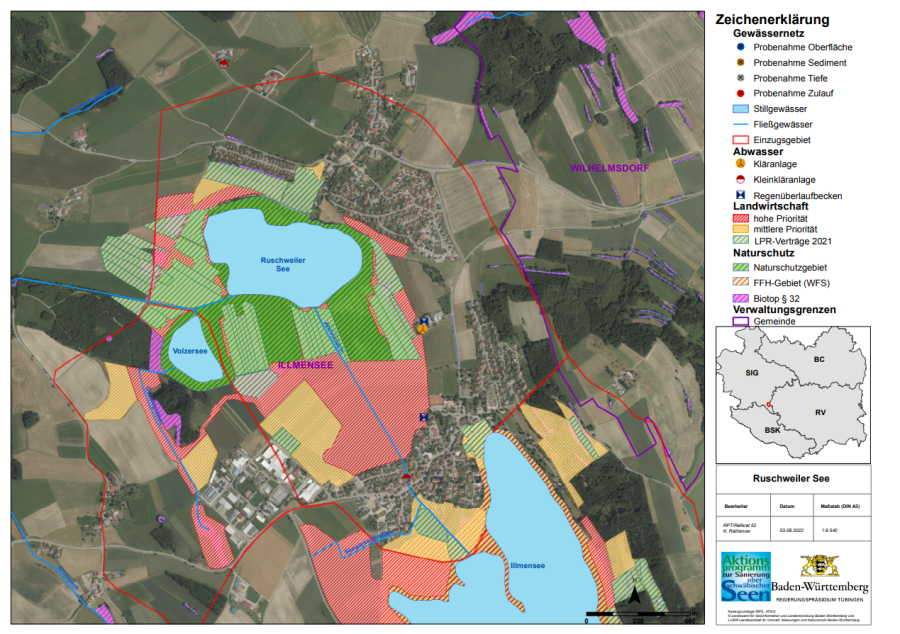Click the Probenahme Zulauf red dot icon
The image size is (900, 634).
pos(739,93)
